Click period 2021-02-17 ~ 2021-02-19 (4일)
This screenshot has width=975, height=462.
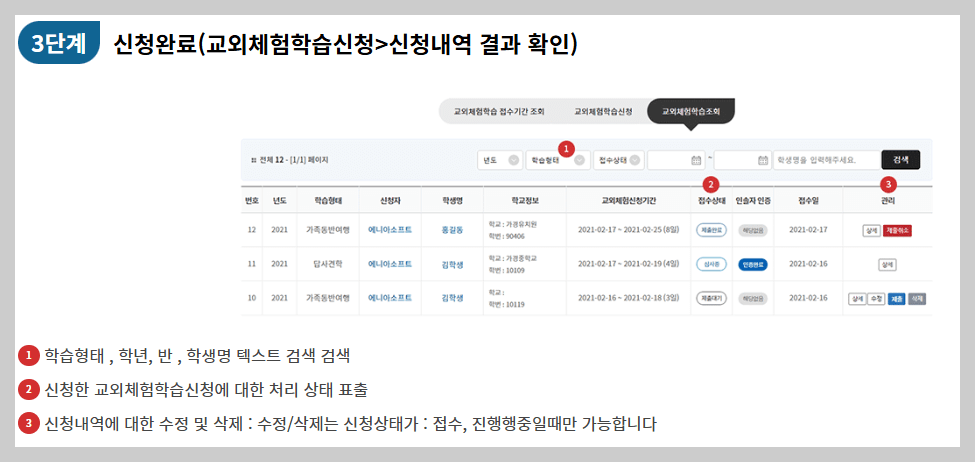click(x=628, y=264)
